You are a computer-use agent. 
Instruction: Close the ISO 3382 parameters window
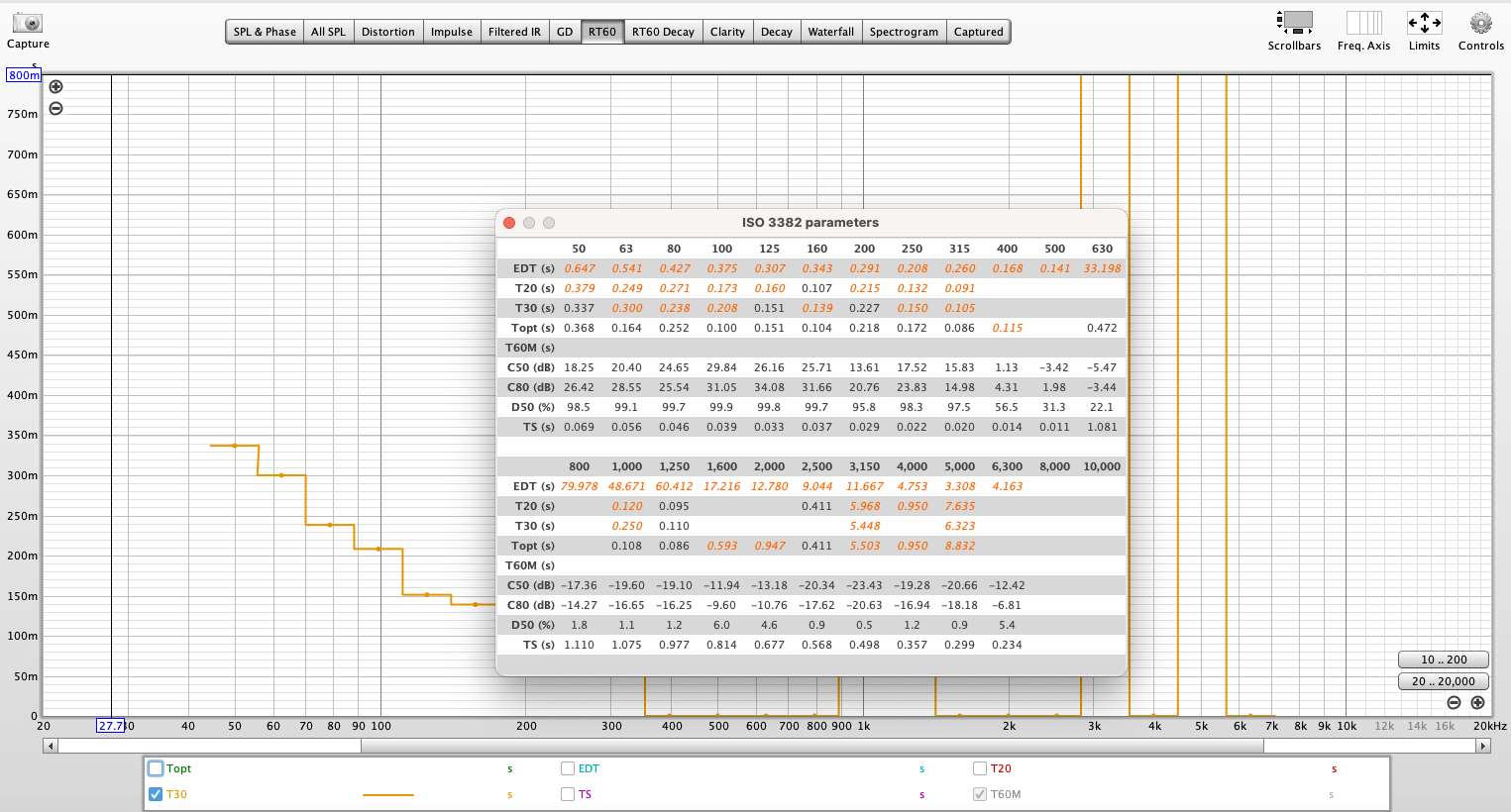click(509, 223)
